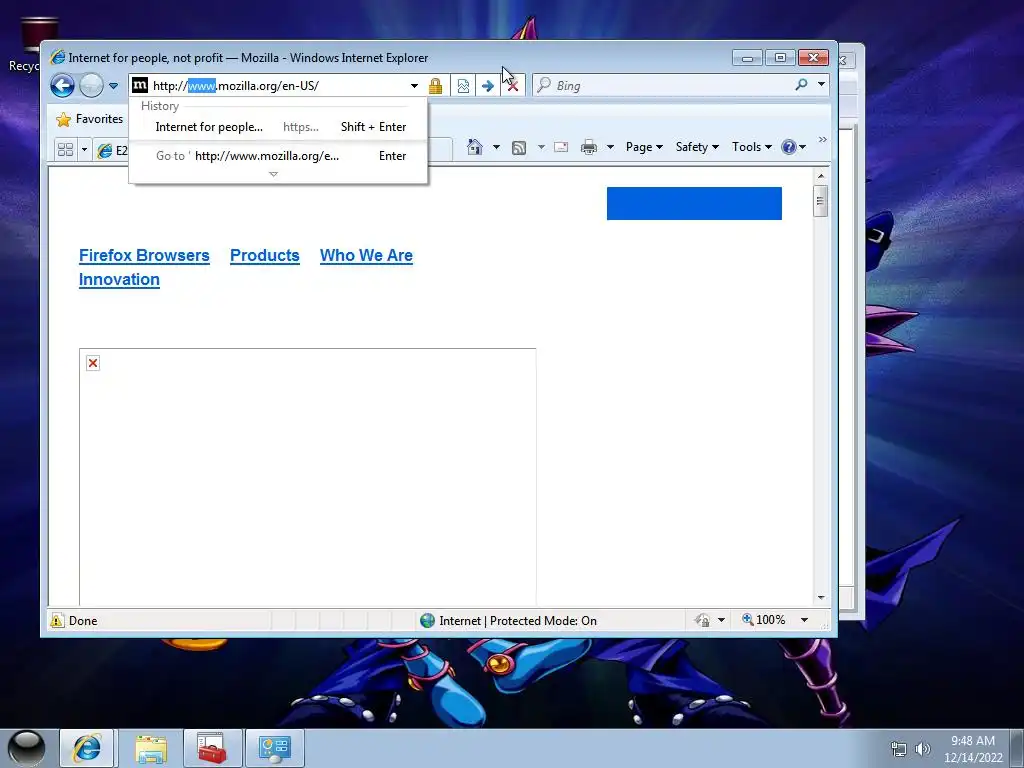
Task: Expand the address bar autocomplete dropdown arrow
Action: 414,86
